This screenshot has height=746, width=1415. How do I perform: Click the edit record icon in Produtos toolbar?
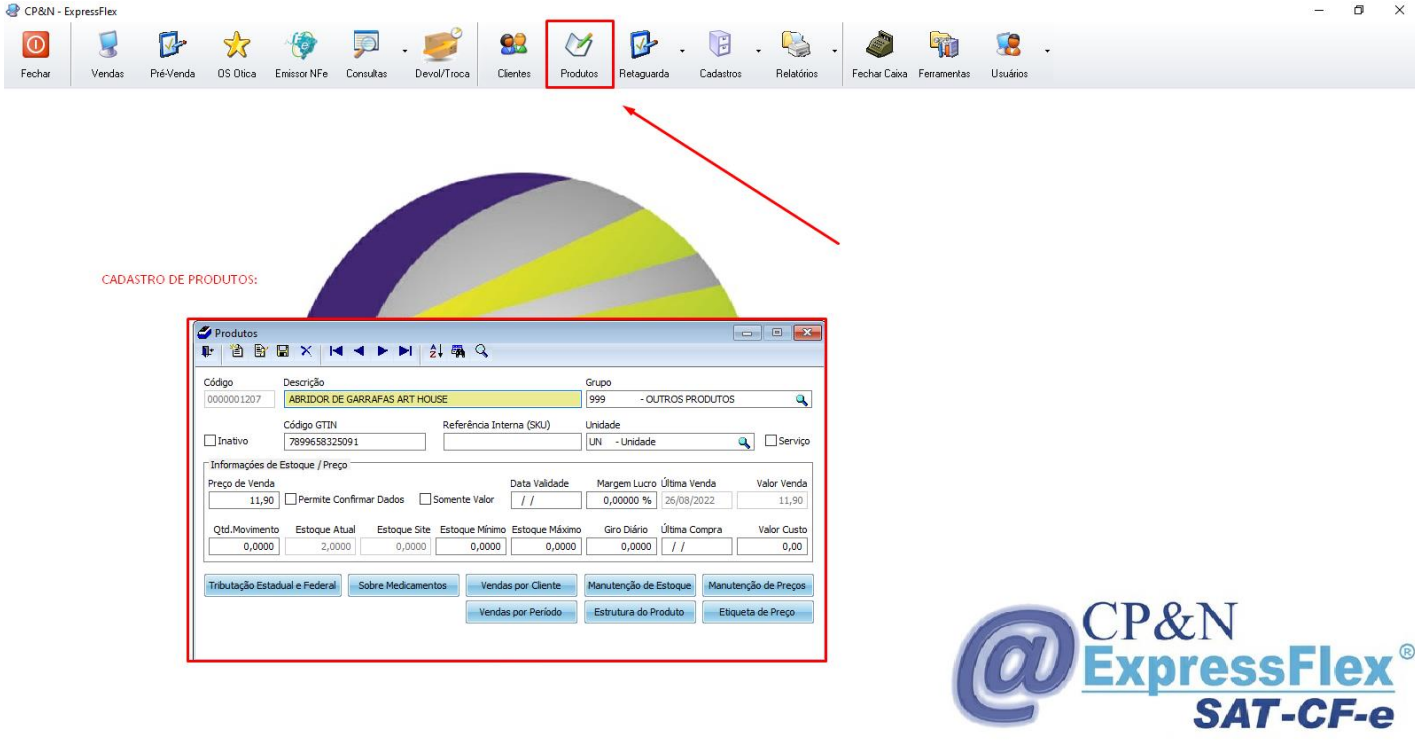(260, 351)
